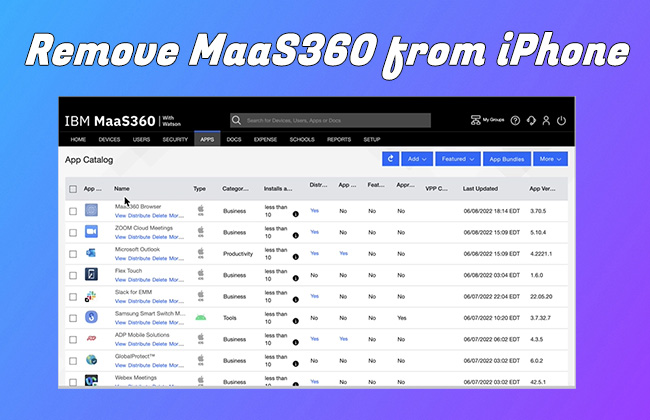Click installs info icon for Microsoft Outlook
The height and width of the screenshot is (420, 650).
click(x=296, y=257)
